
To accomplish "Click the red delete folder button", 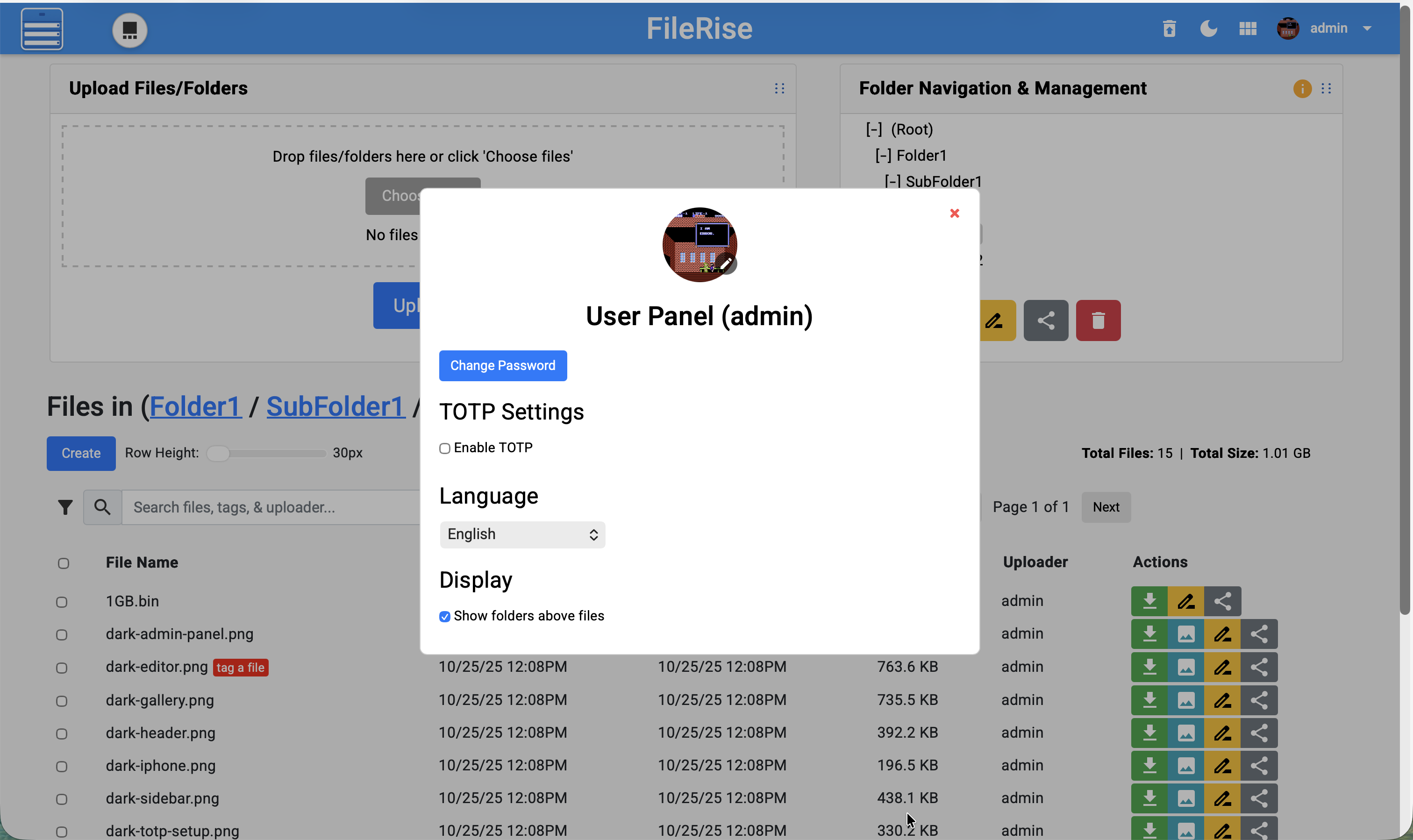I will point(1098,320).
